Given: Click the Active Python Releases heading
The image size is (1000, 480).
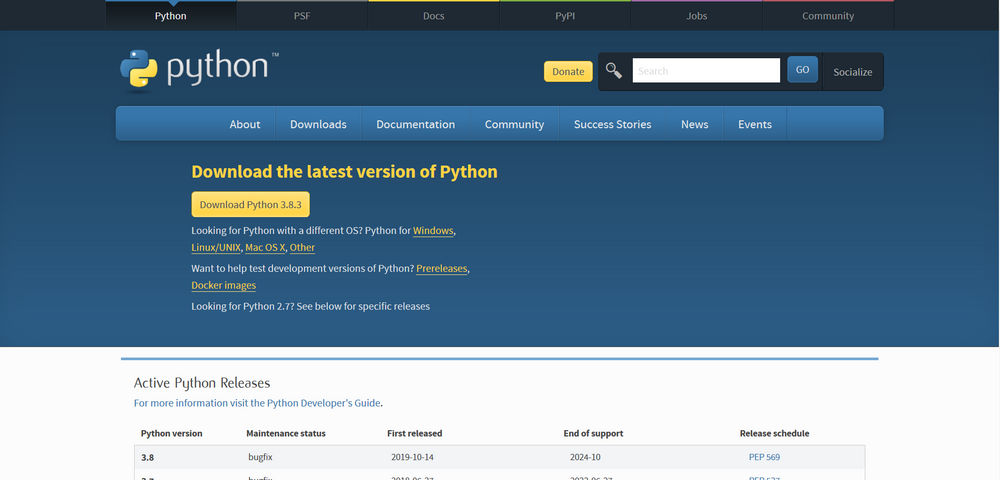Looking at the screenshot, I should coord(202,383).
